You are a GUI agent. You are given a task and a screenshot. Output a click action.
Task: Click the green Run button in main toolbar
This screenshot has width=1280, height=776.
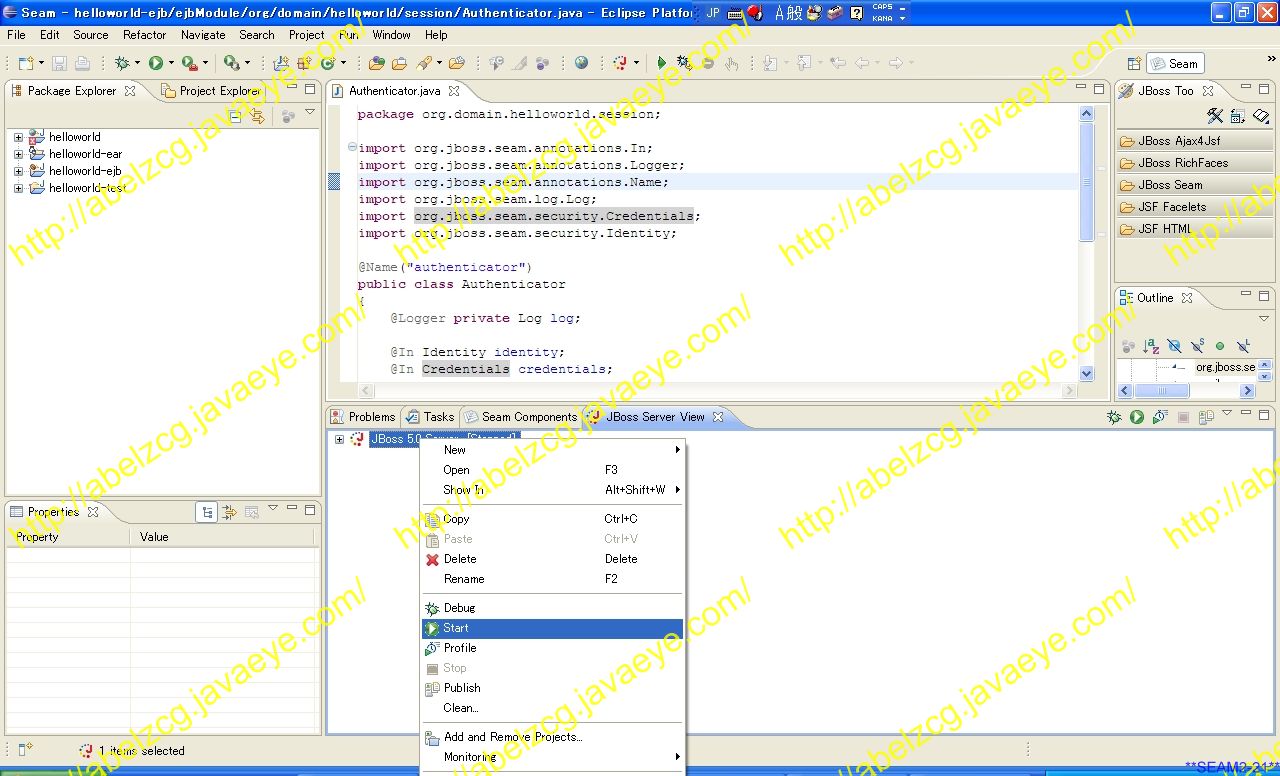pyautogui.click(x=156, y=63)
